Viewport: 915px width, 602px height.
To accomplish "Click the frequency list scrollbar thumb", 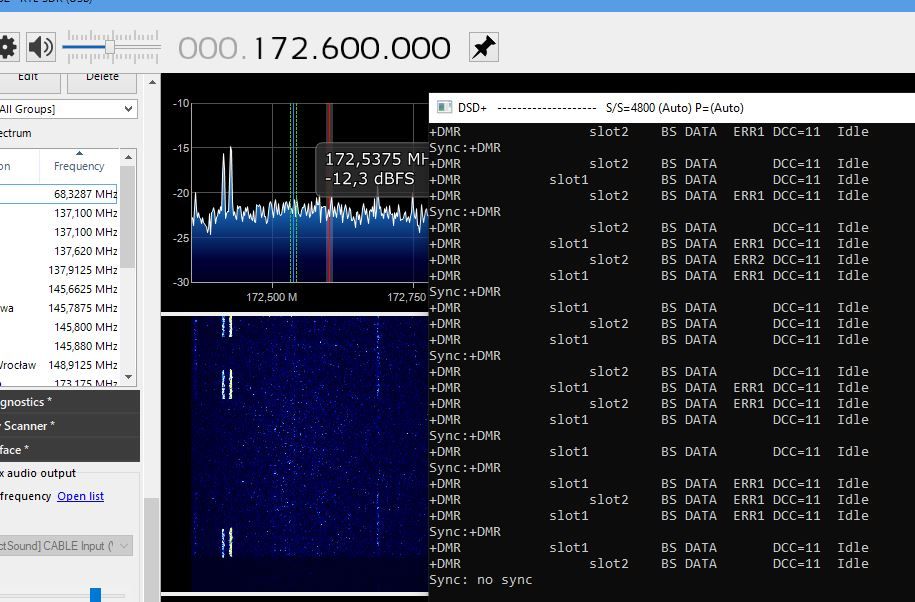I will click(128, 216).
